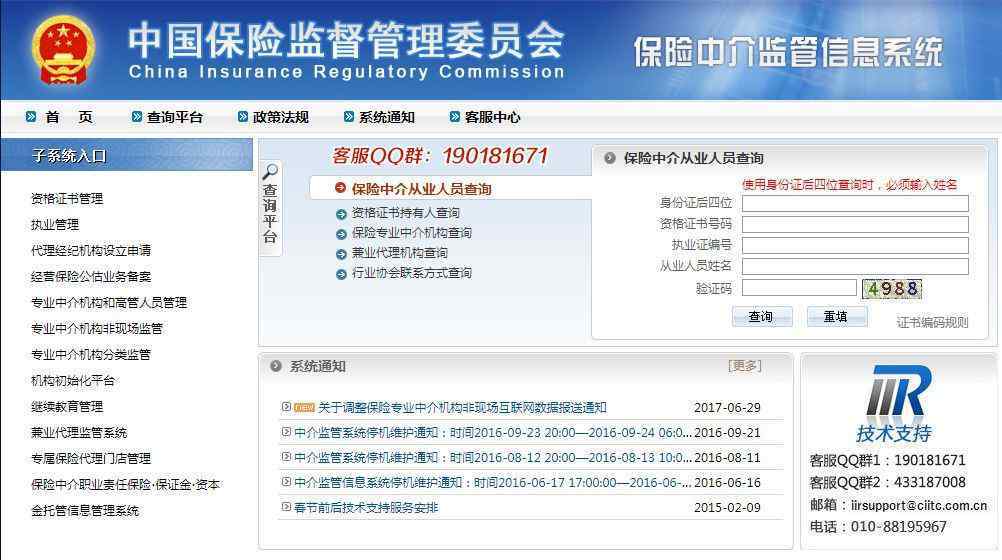Open 专业中介机构非现场监管 subsystem
1002x560 pixels.
tap(97, 329)
